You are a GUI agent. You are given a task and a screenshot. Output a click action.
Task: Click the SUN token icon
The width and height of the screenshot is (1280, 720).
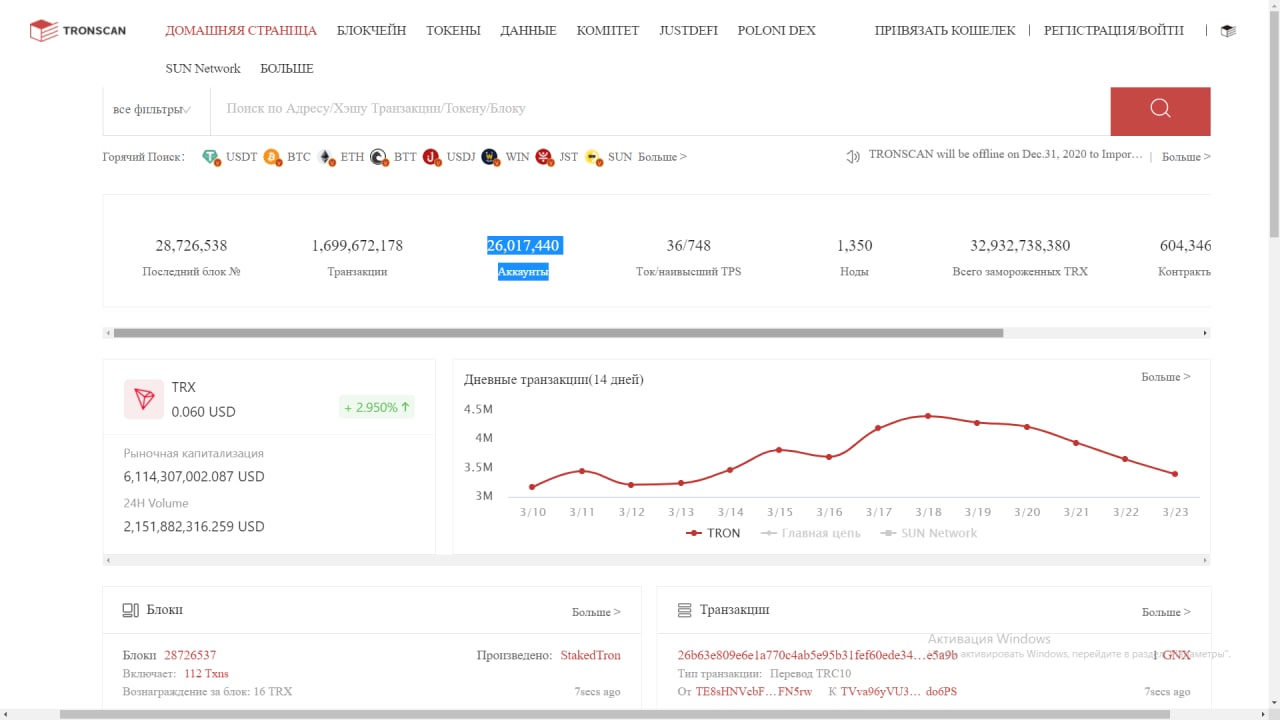[594, 157]
